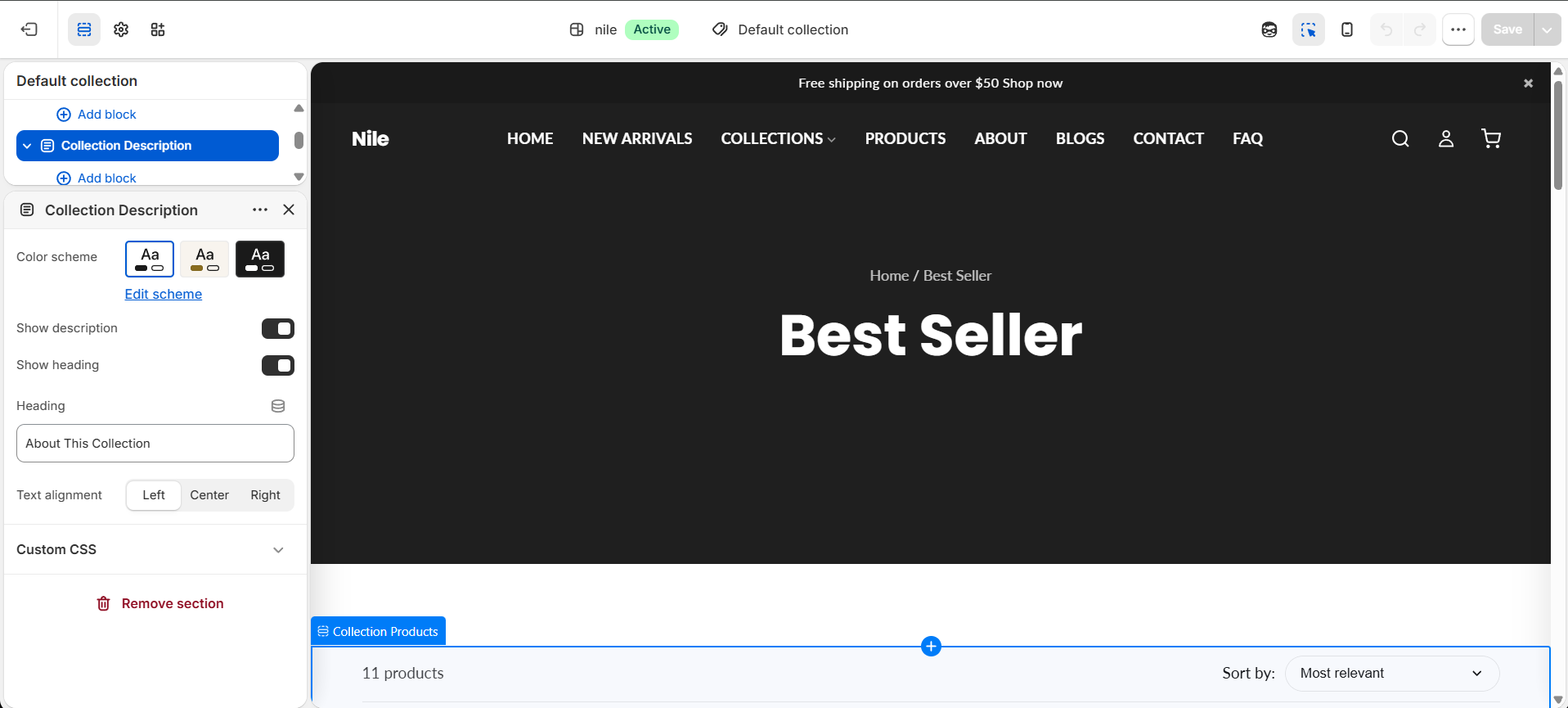Screen dimensions: 1568x708
Task: Expand the COLLECTIONS dropdown menu
Action: coord(778,139)
